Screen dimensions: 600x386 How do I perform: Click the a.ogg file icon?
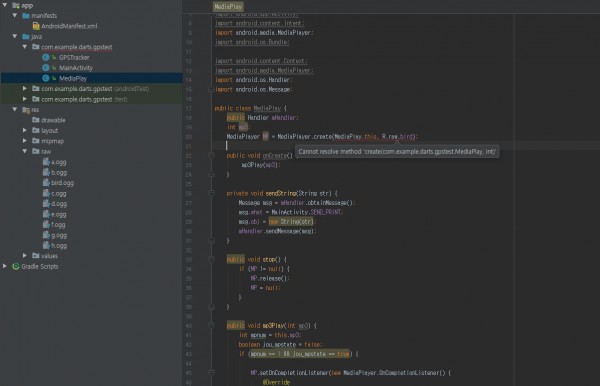click(x=46, y=161)
